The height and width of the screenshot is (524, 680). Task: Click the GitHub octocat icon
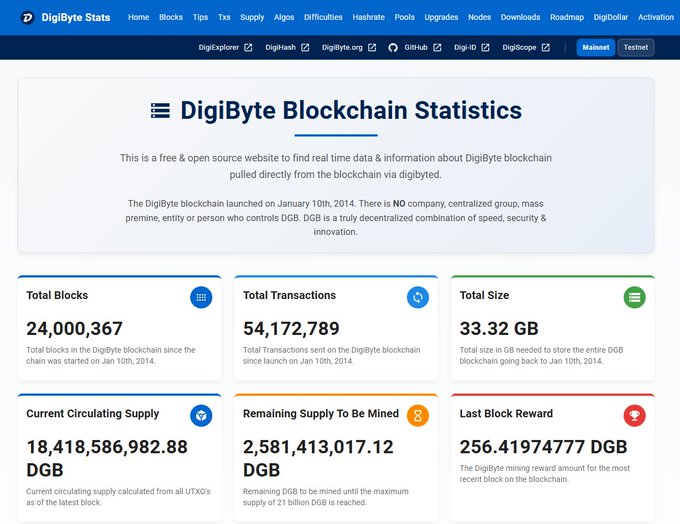click(393, 47)
